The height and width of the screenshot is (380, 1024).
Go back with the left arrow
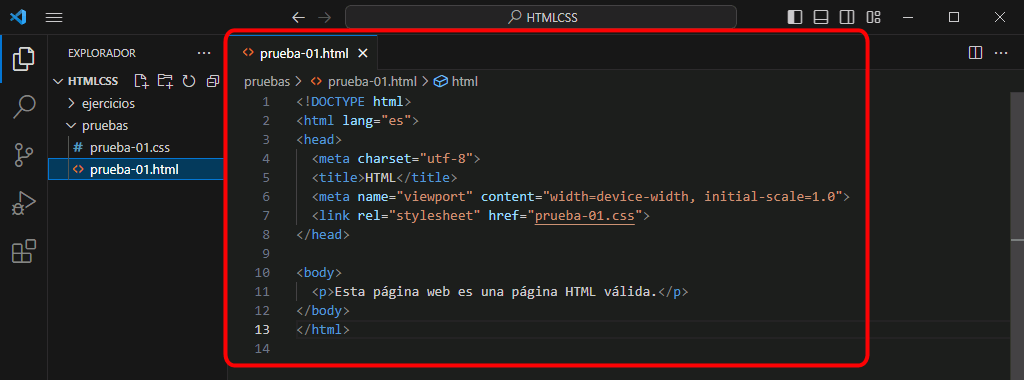tap(298, 18)
